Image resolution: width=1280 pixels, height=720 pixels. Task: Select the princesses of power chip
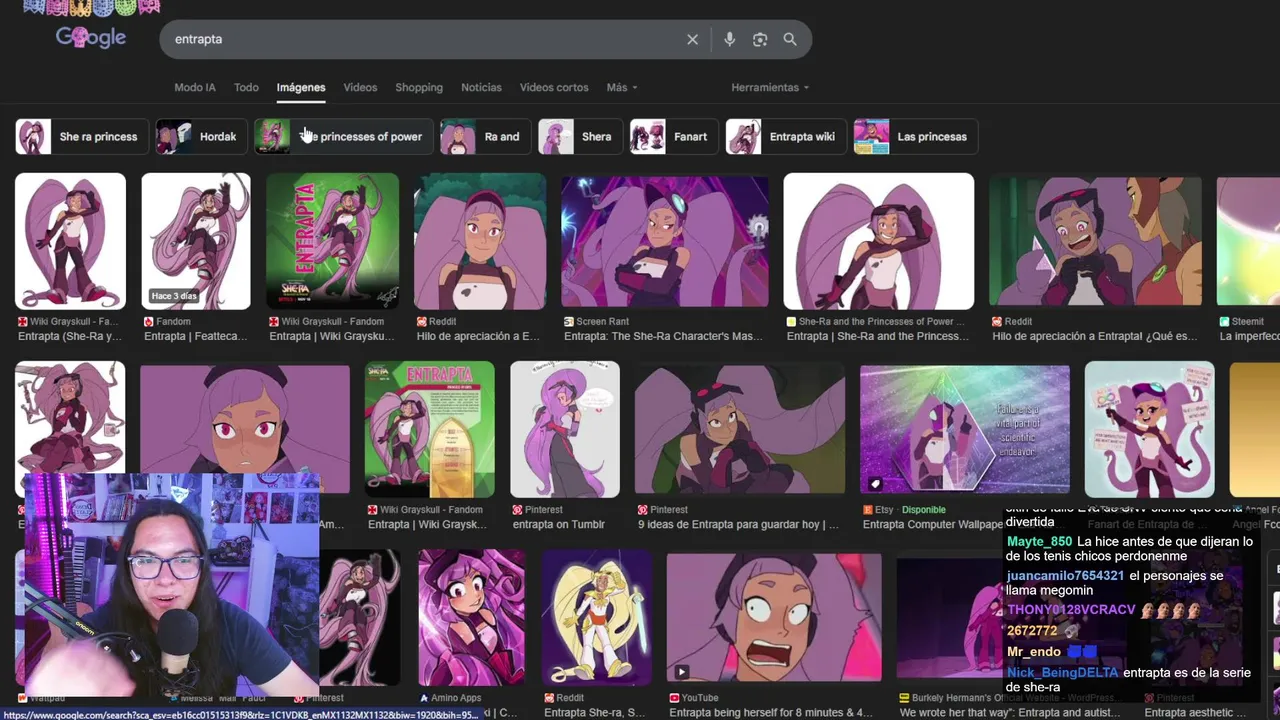coord(343,136)
